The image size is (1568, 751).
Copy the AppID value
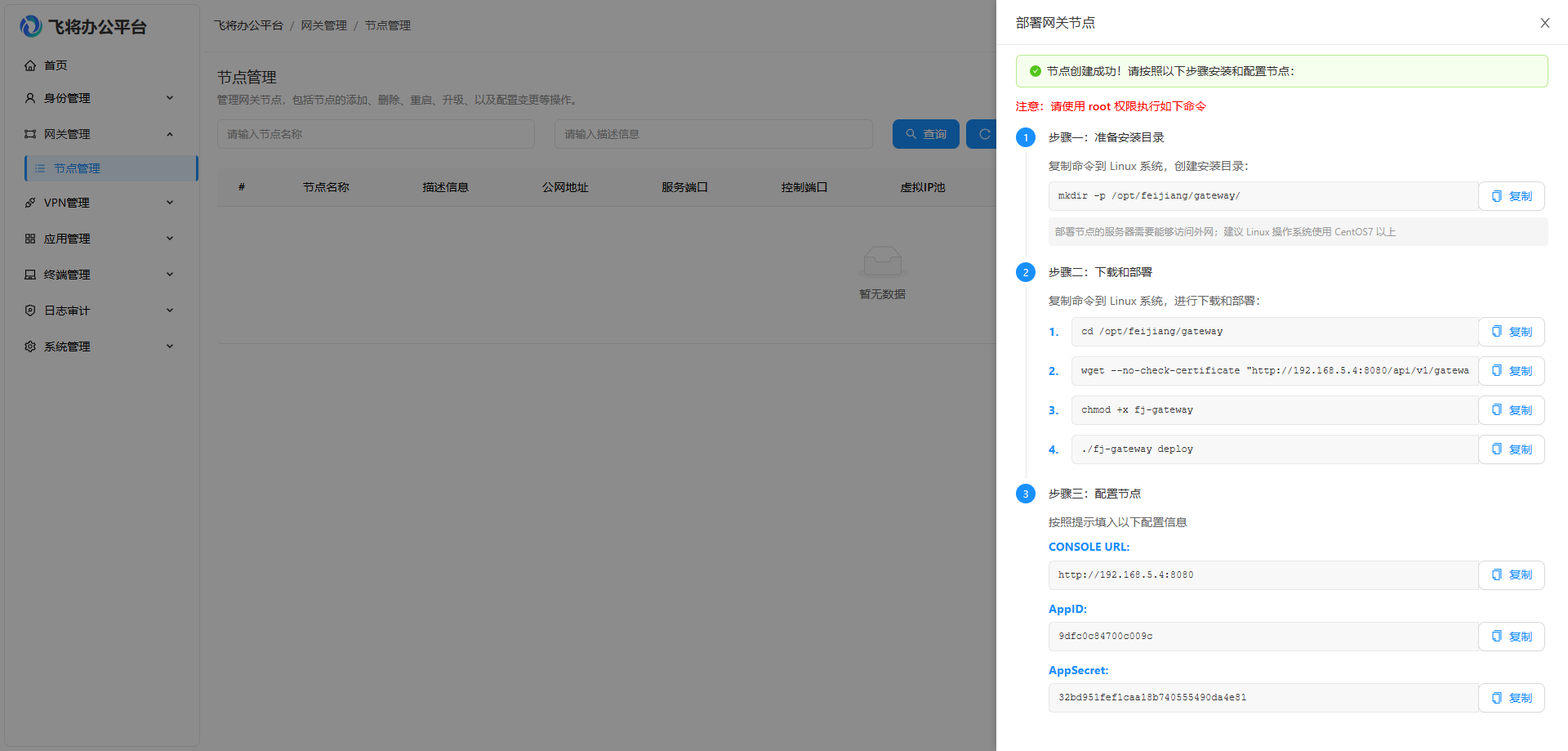[1511, 637]
